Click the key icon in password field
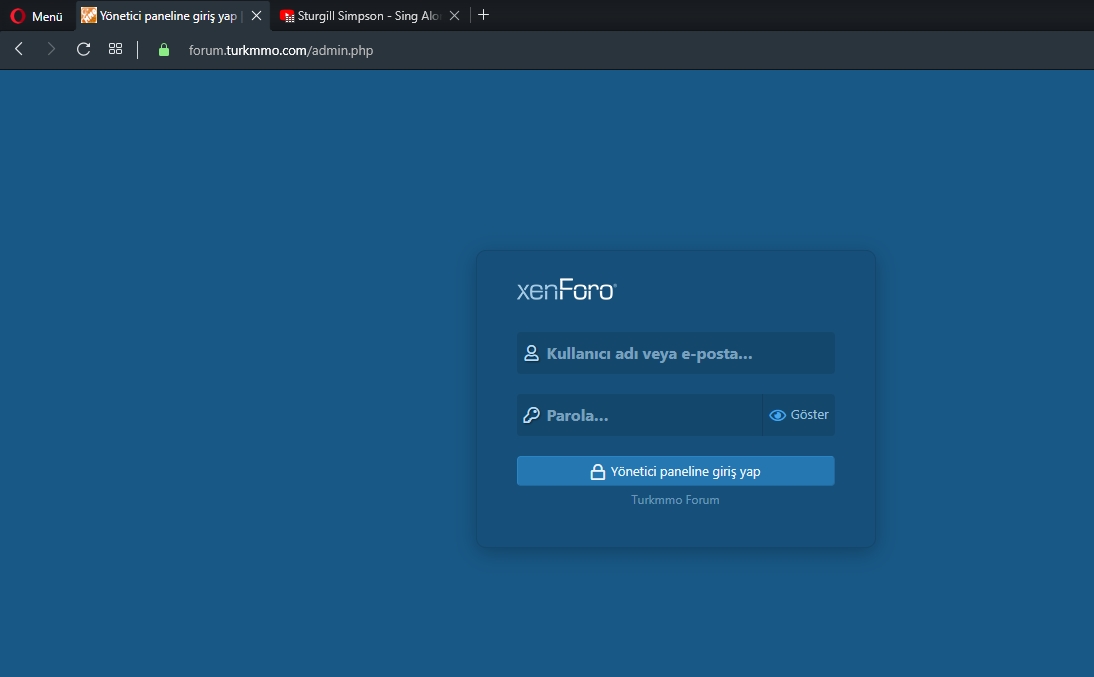1094x677 pixels. [531, 415]
